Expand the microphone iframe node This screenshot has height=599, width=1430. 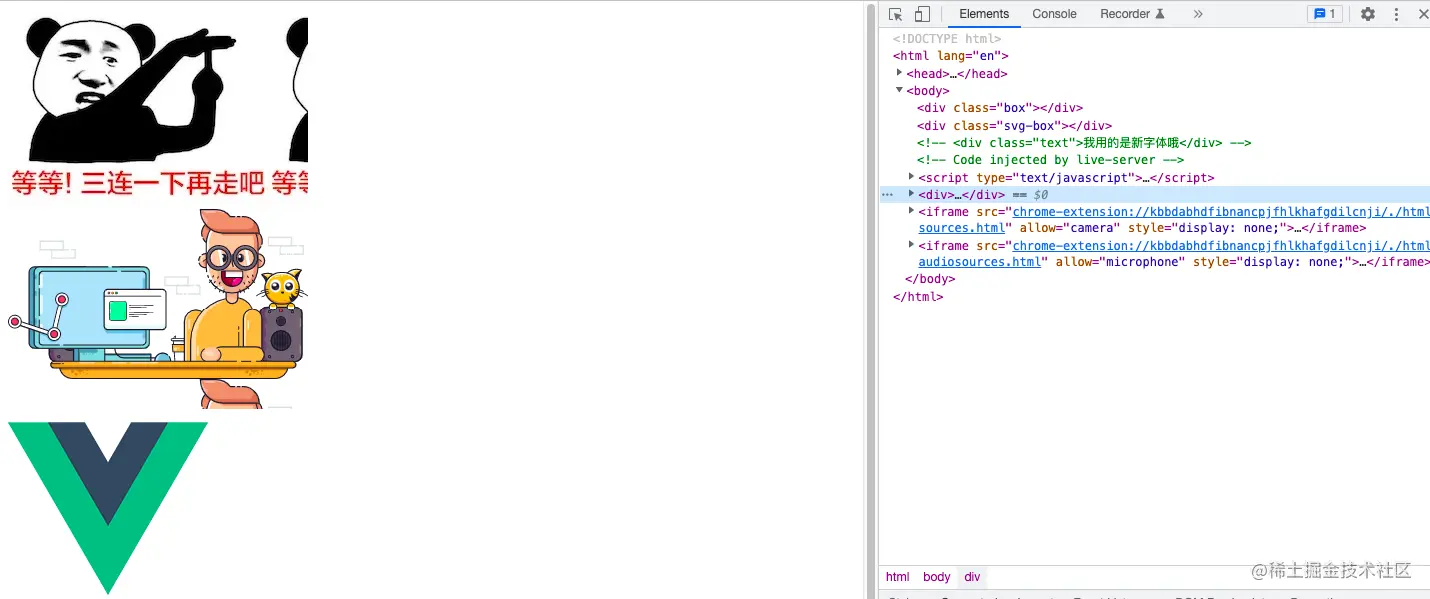point(911,245)
